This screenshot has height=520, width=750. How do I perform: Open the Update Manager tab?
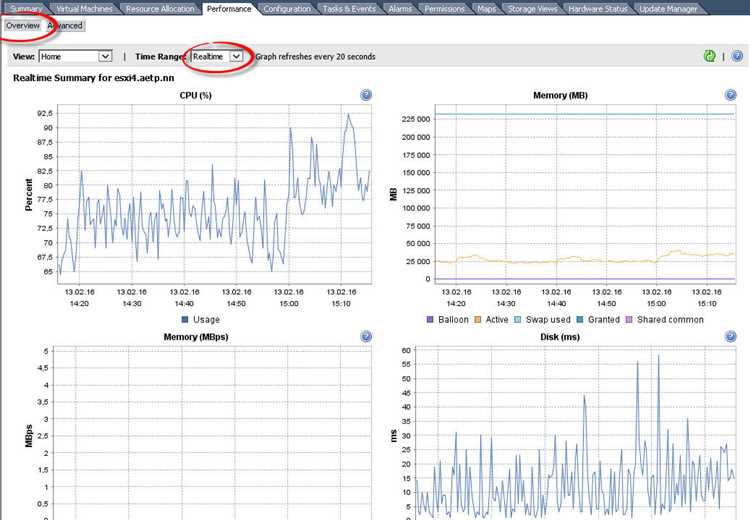668,9
